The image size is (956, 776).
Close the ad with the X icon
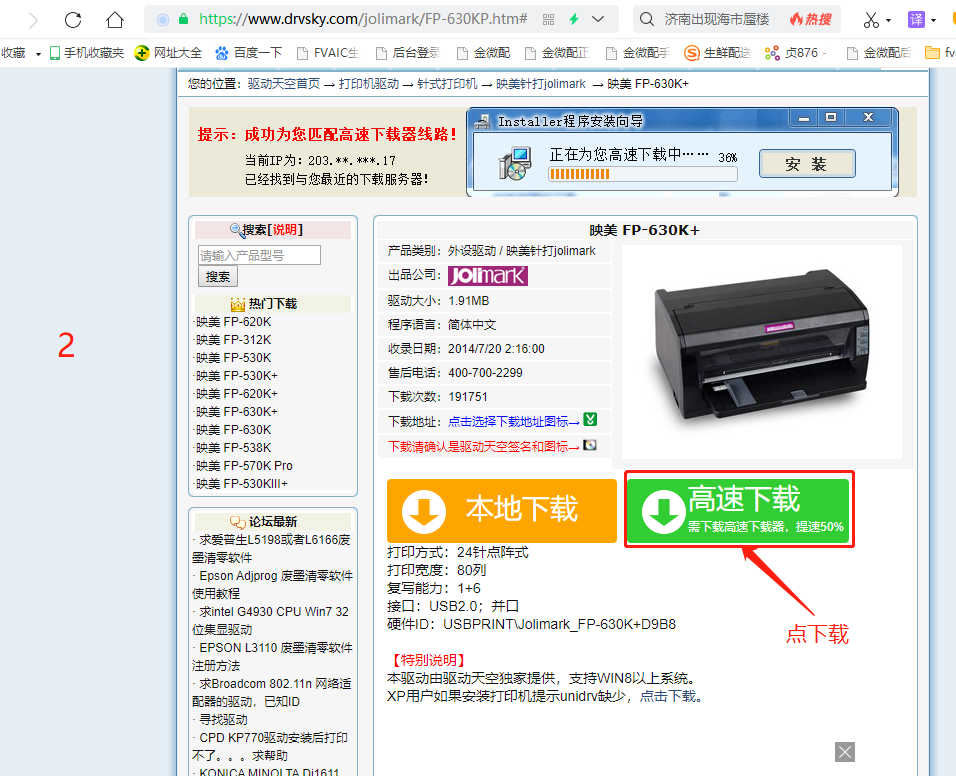(x=845, y=752)
